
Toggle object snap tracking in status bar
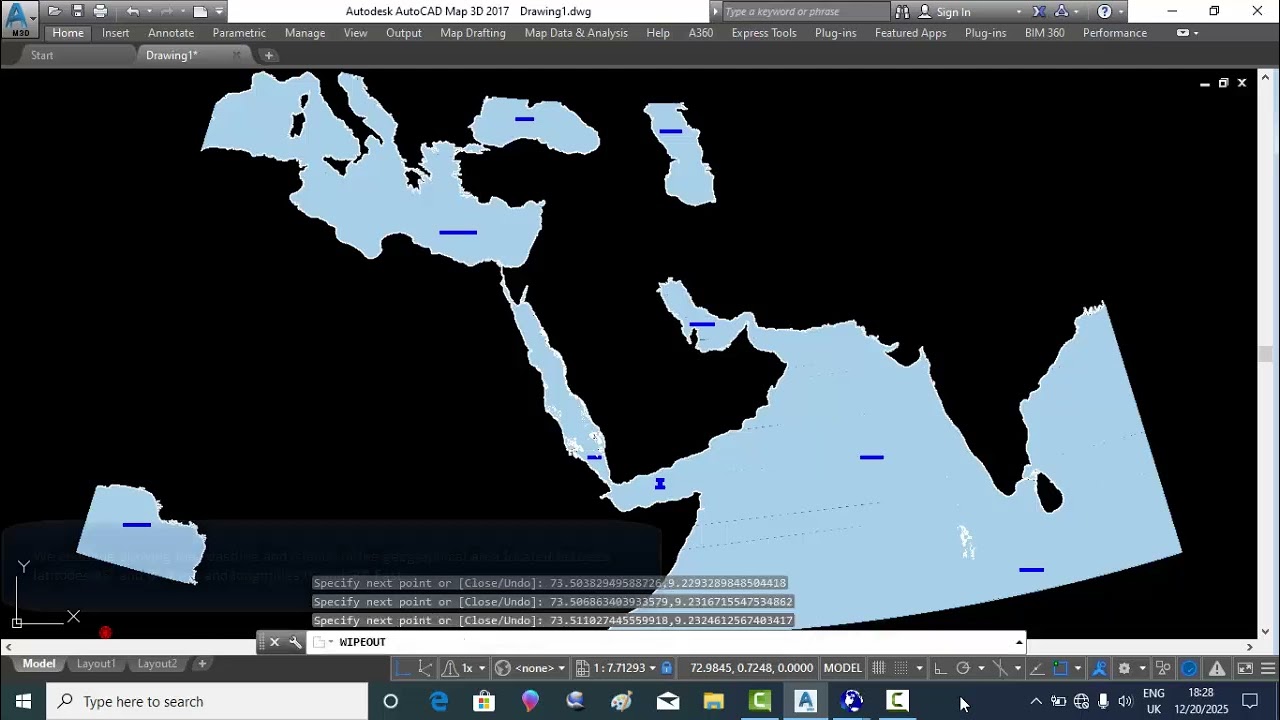click(1037, 668)
